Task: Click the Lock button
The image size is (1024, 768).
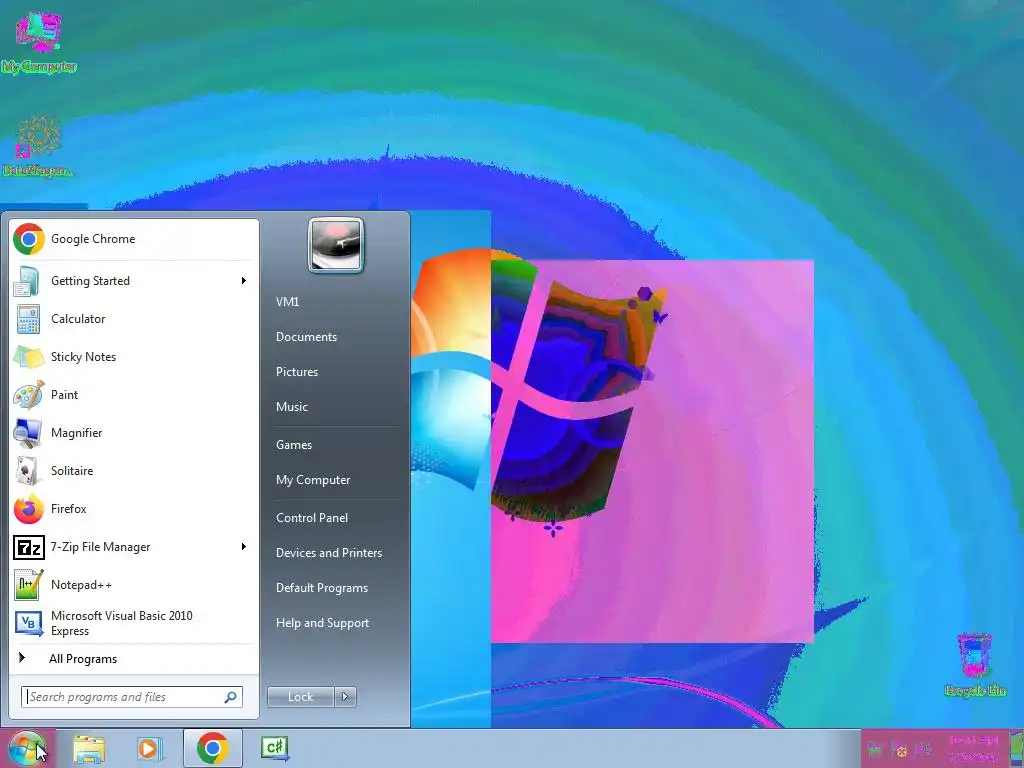Action: click(300, 697)
